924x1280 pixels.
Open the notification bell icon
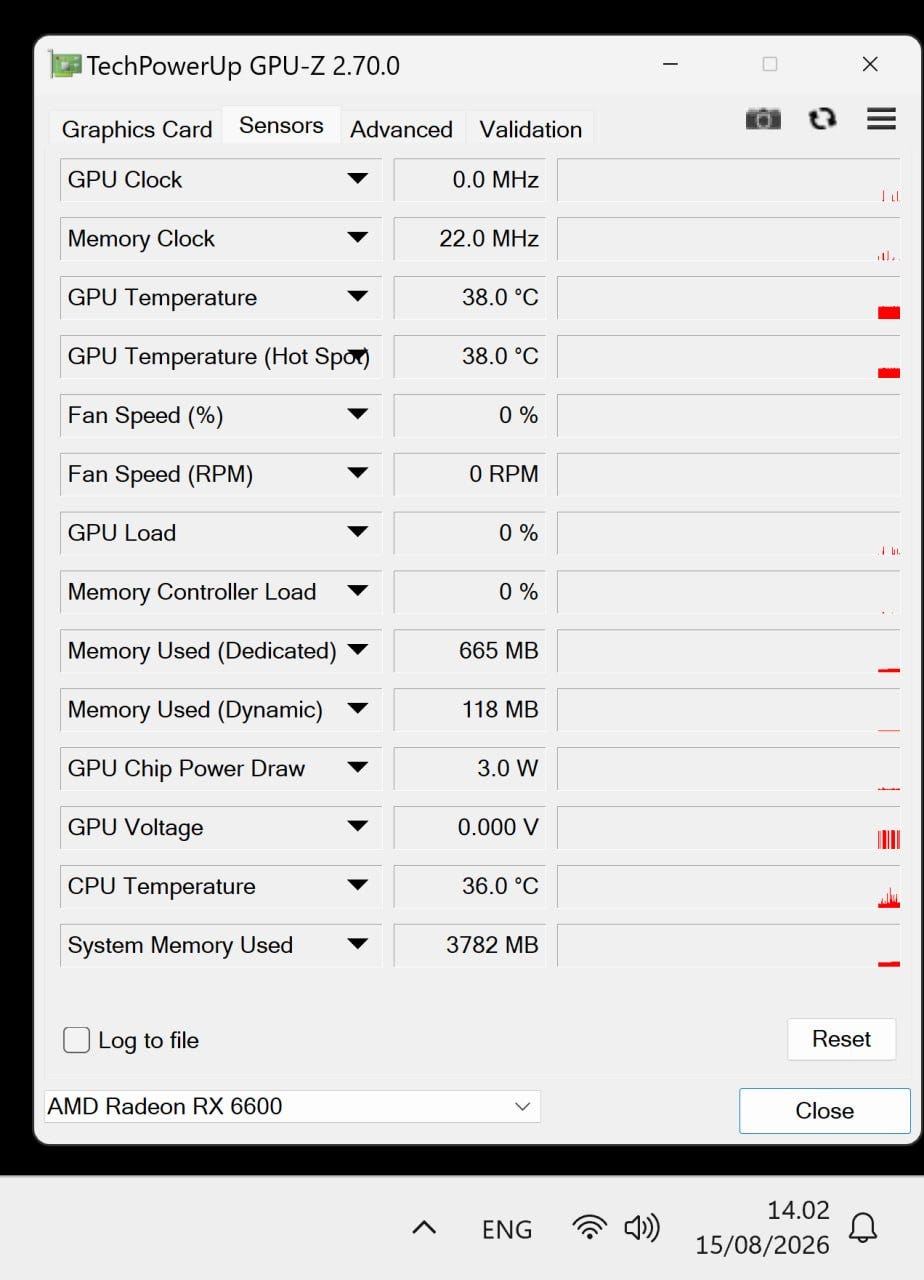pos(862,1227)
